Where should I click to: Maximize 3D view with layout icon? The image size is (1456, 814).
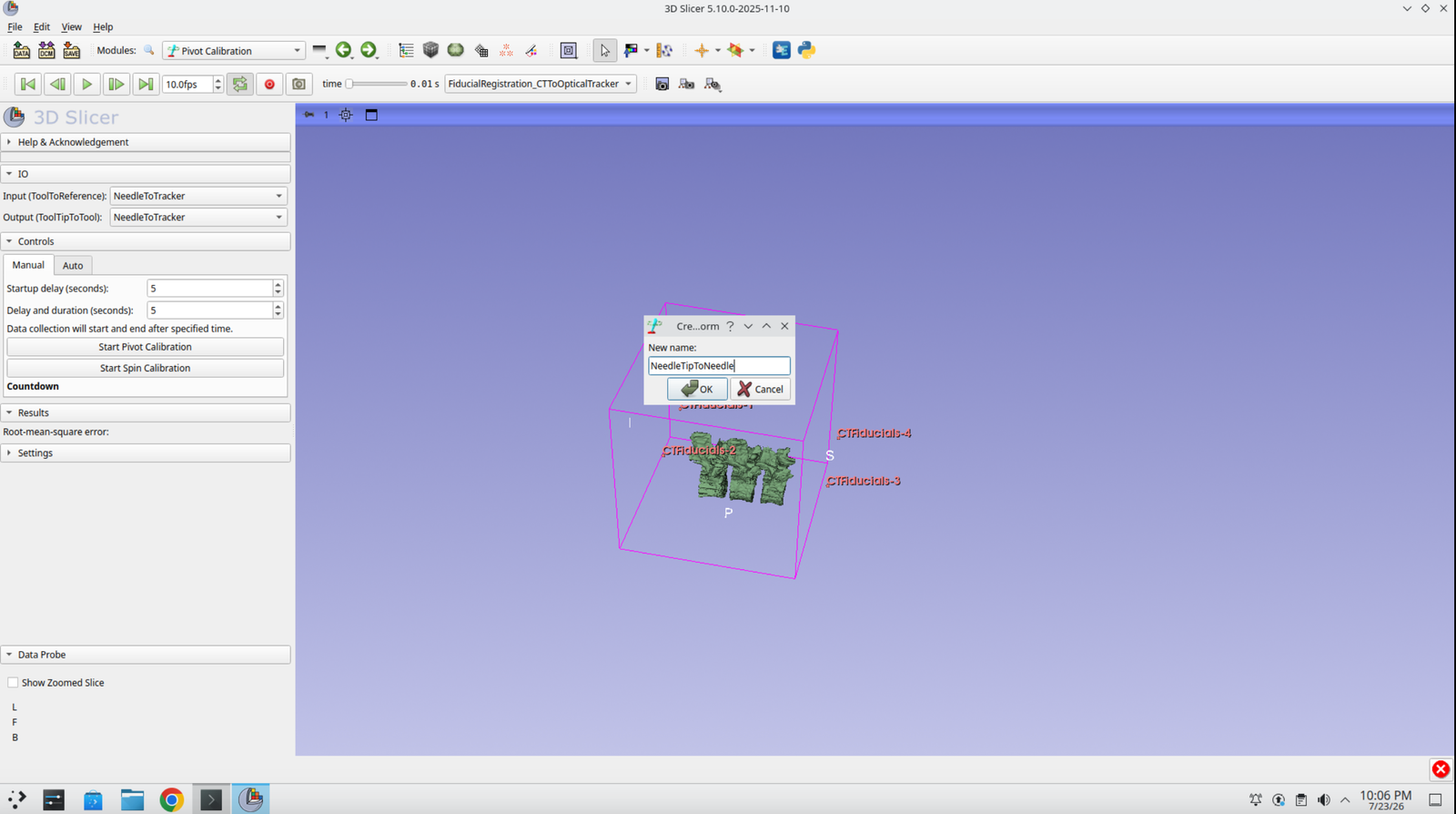click(371, 115)
